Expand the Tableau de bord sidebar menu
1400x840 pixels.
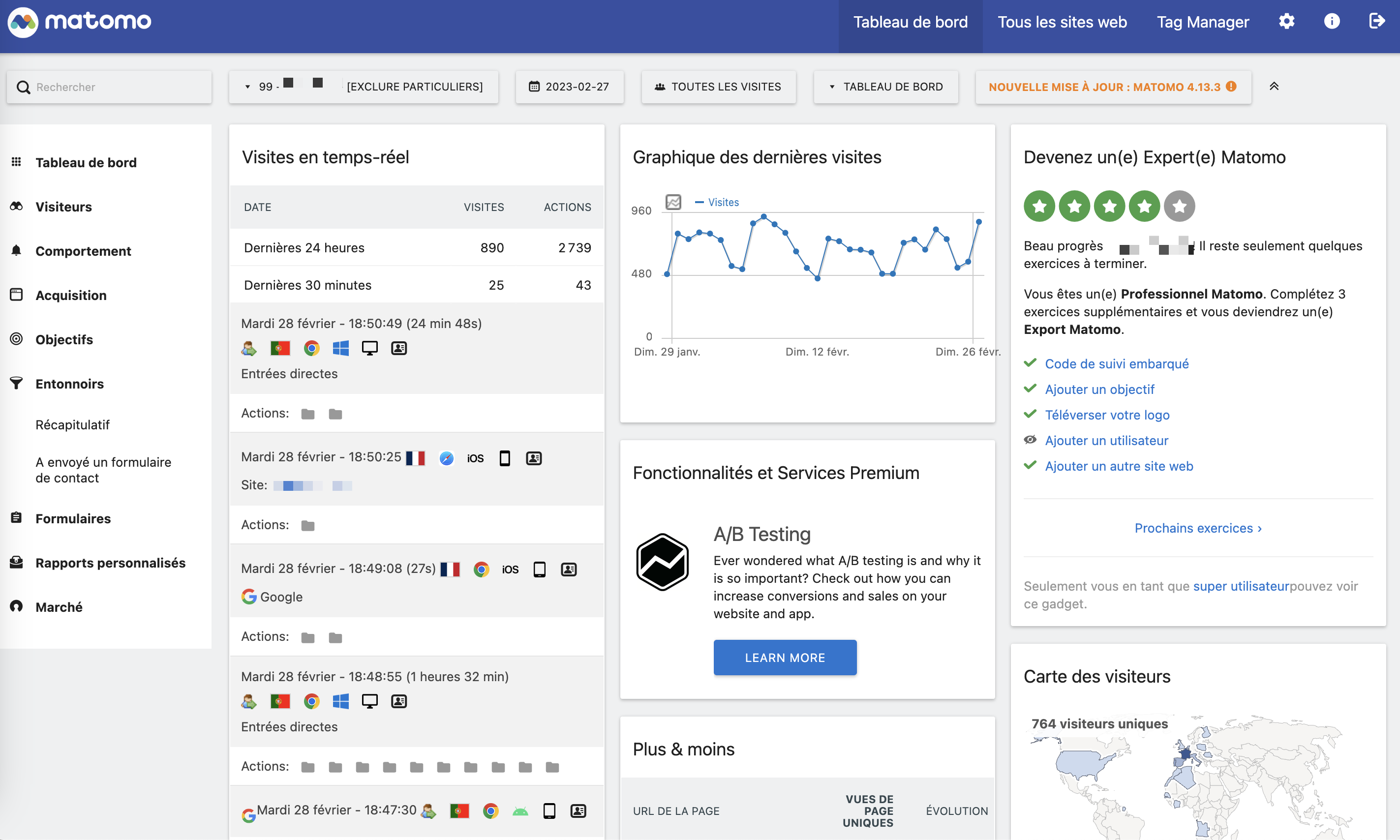[x=86, y=162]
